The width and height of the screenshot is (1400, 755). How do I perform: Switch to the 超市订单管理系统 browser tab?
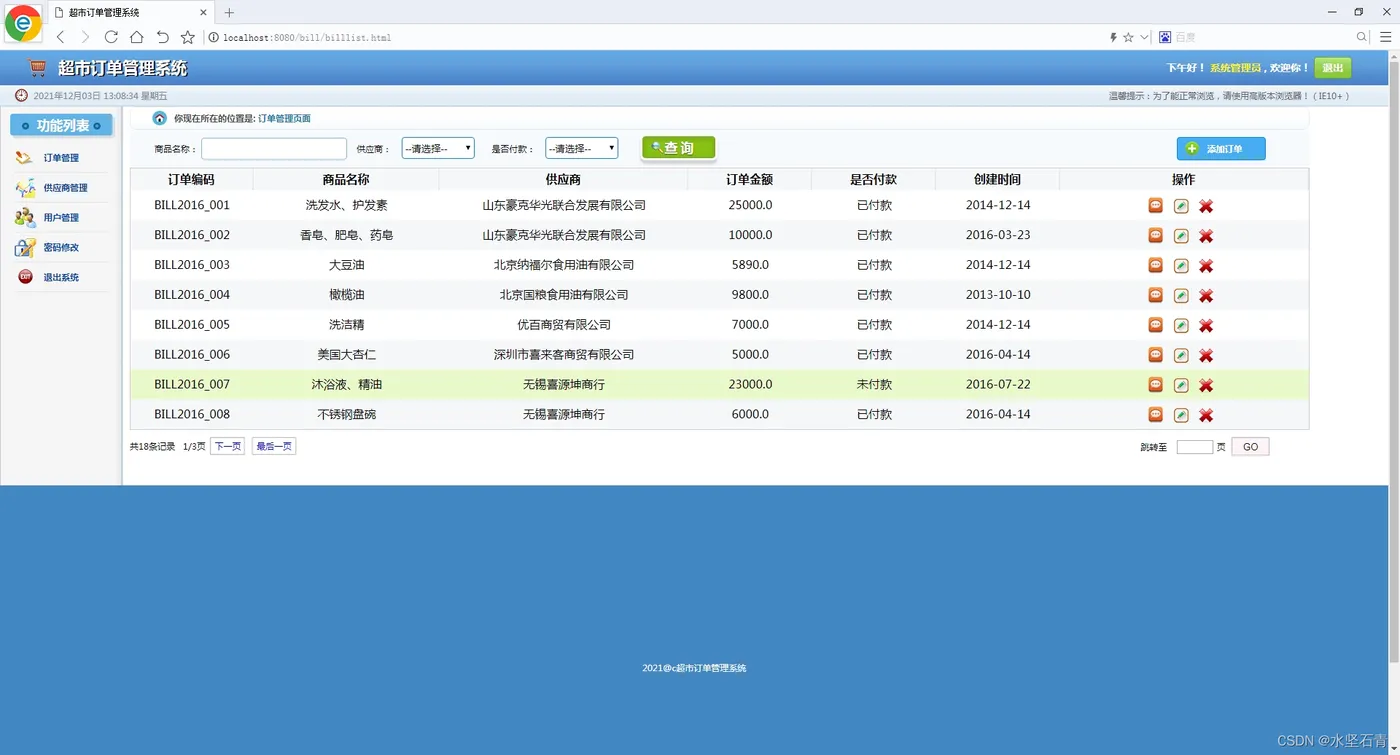click(130, 12)
